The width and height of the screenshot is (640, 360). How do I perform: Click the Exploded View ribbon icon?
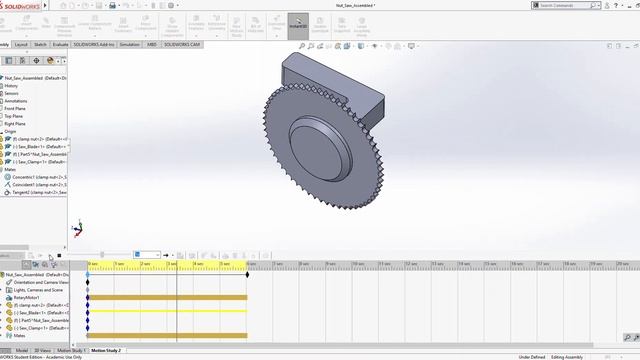coord(277,24)
